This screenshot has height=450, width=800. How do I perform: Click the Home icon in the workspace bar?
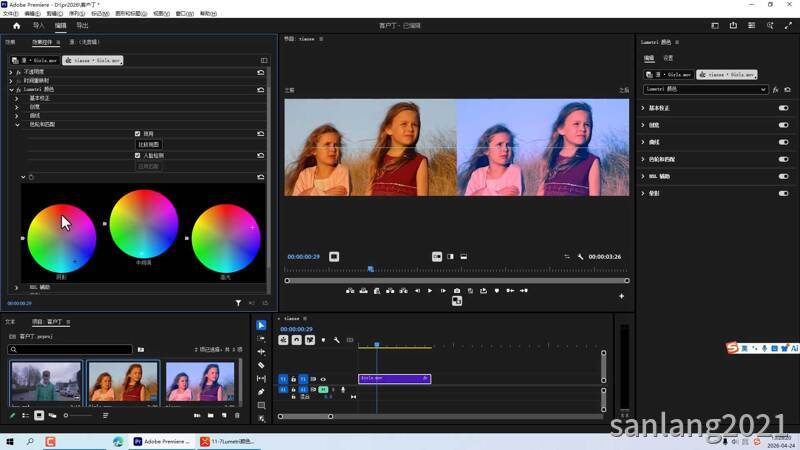(x=16, y=26)
